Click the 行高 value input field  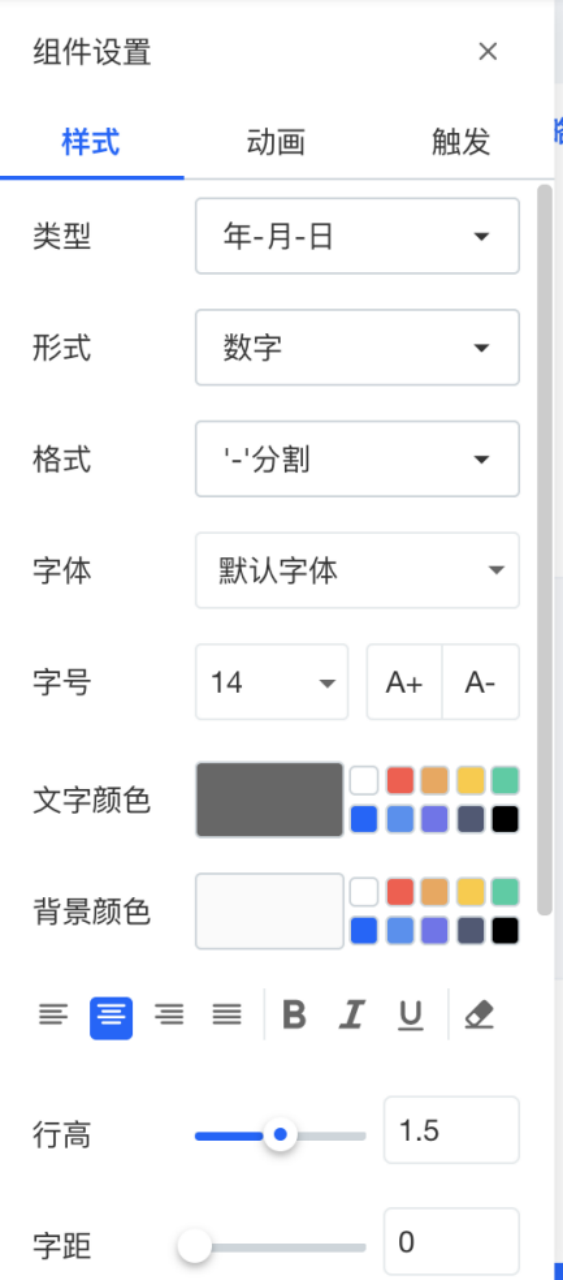tap(452, 1131)
